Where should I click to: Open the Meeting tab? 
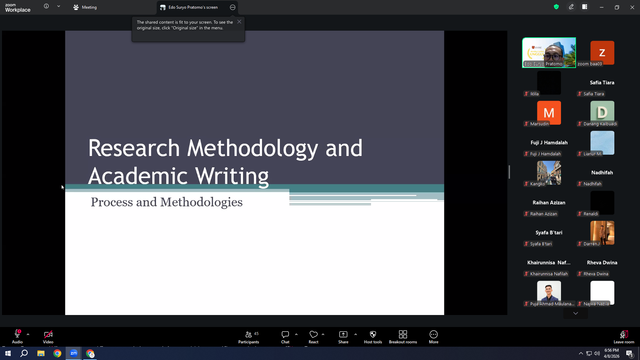point(85,7)
